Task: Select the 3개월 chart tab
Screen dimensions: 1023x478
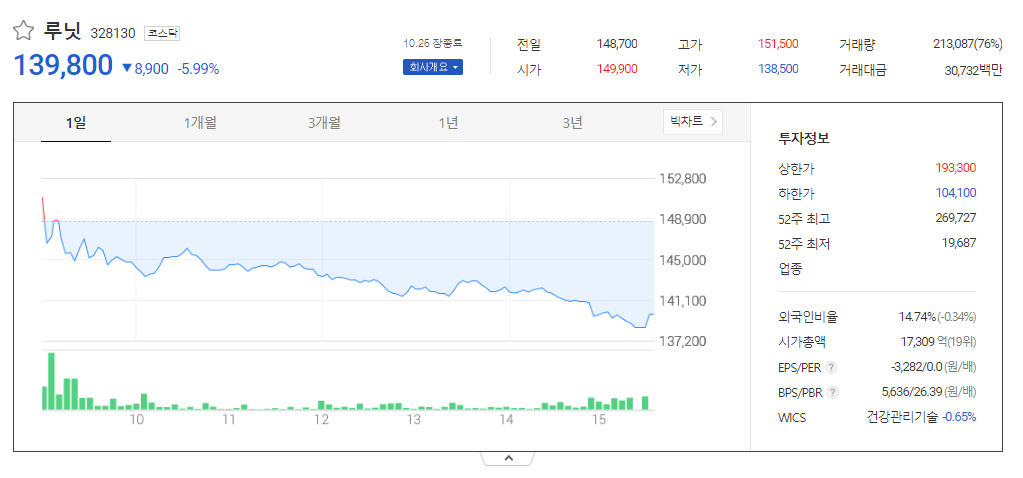Action: [324, 123]
